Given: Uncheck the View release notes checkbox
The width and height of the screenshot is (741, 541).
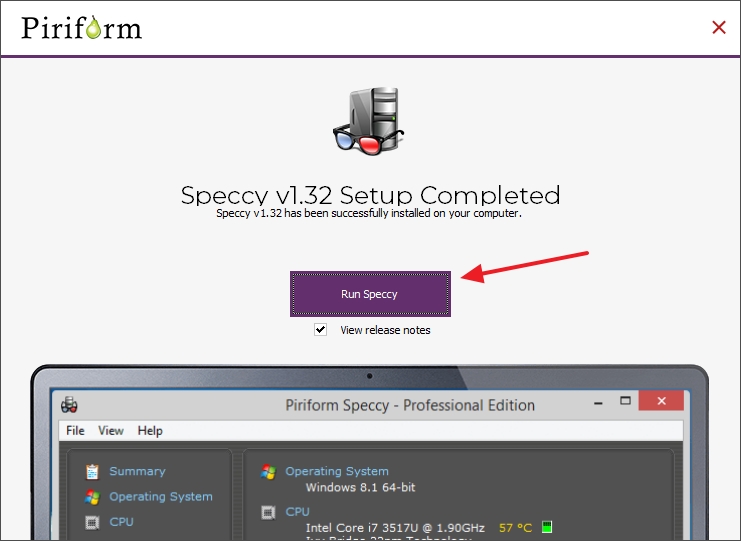Looking at the screenshot, I should [x=321, y=330].
